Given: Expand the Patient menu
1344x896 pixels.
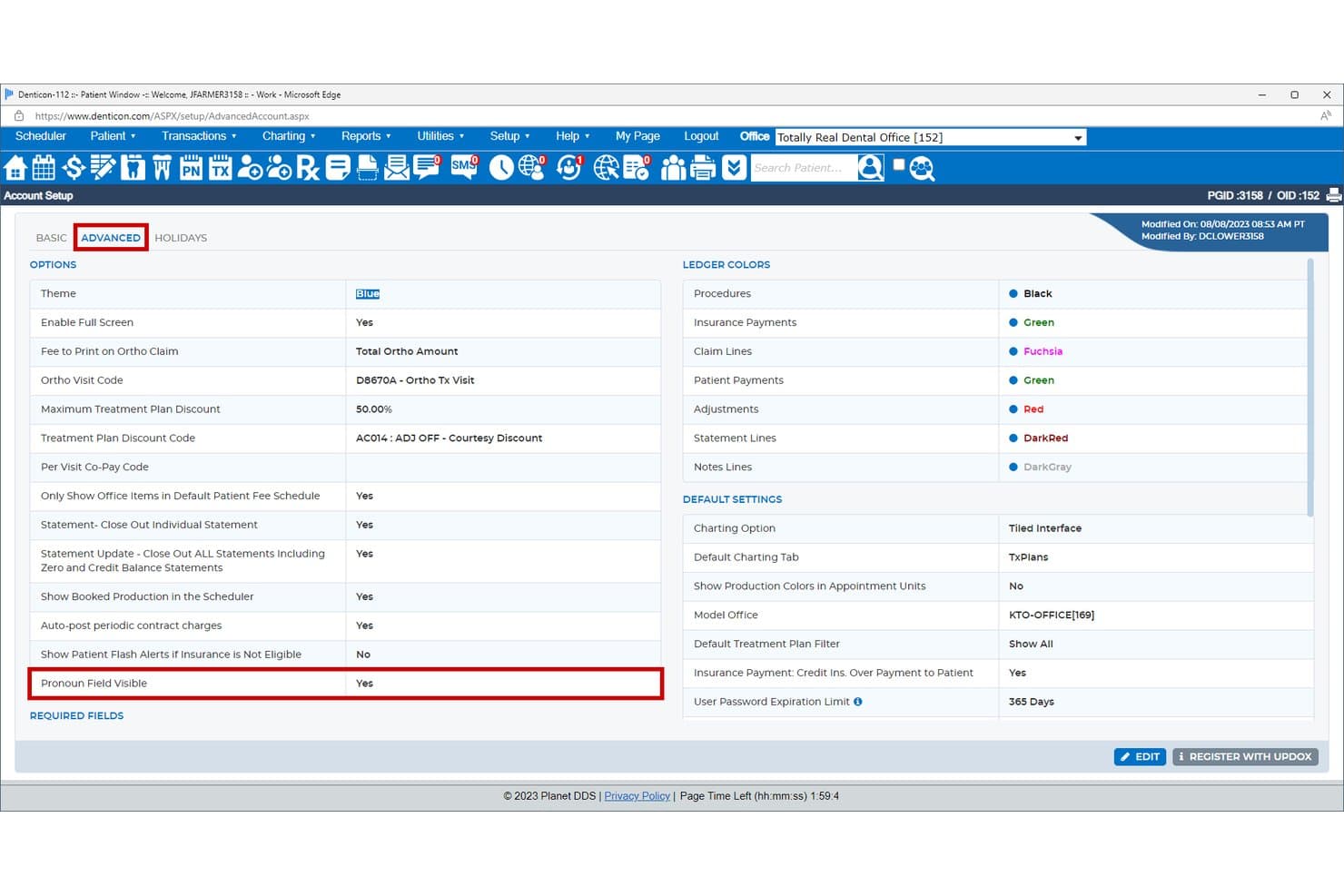Looking at the screenshot, I should pos(113,136).
